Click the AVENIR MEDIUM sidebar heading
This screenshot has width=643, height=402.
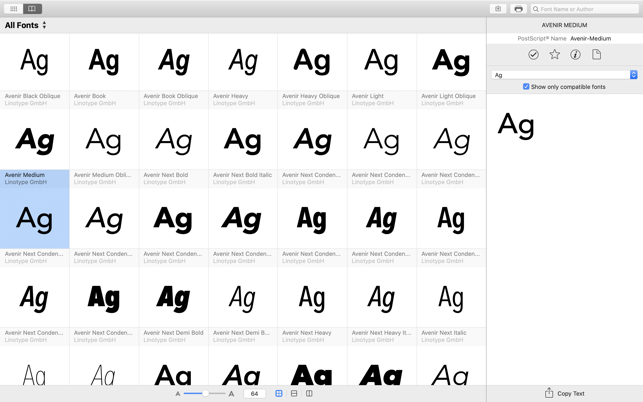[x=564, y=25]
